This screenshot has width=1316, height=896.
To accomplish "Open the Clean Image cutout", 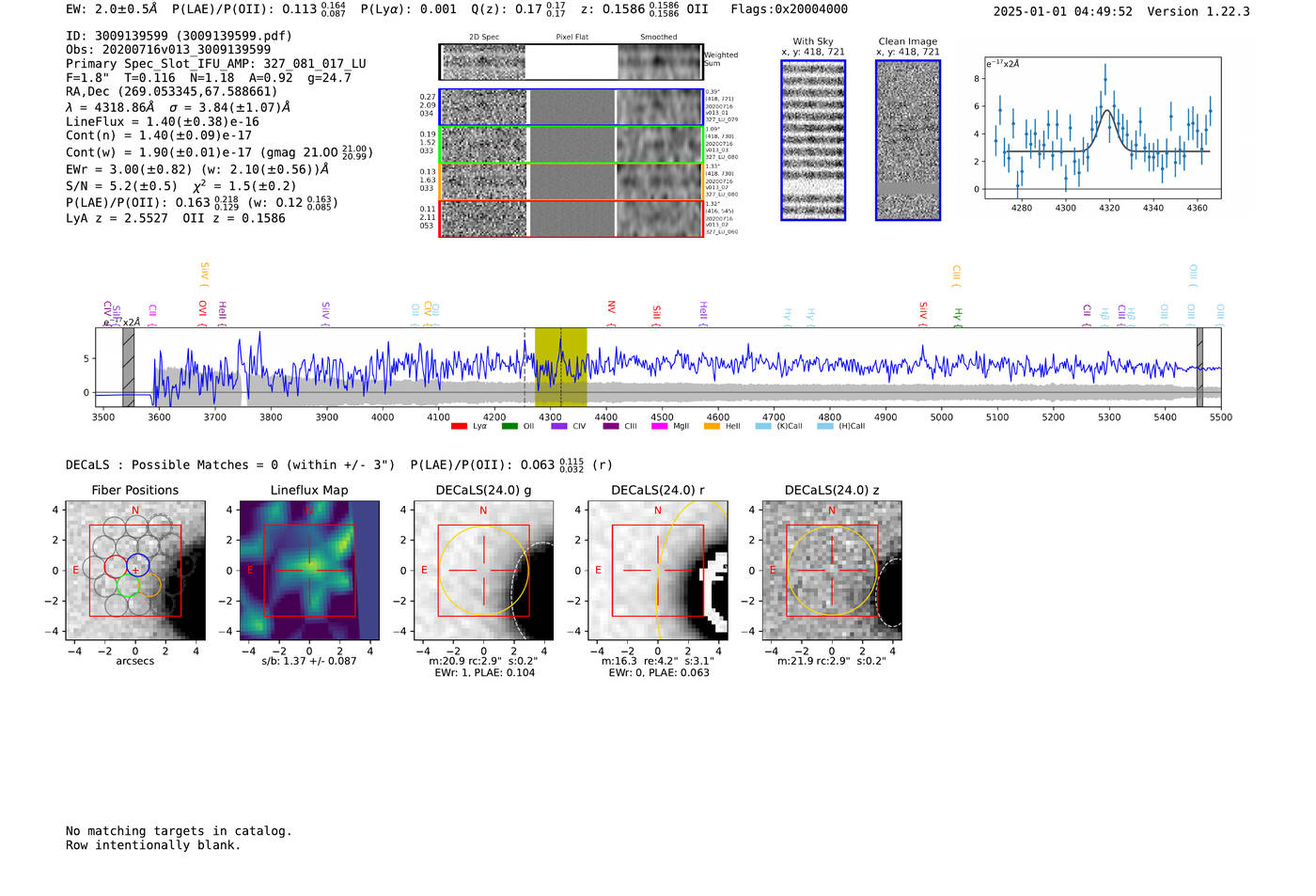I will (x=908, y=140).
